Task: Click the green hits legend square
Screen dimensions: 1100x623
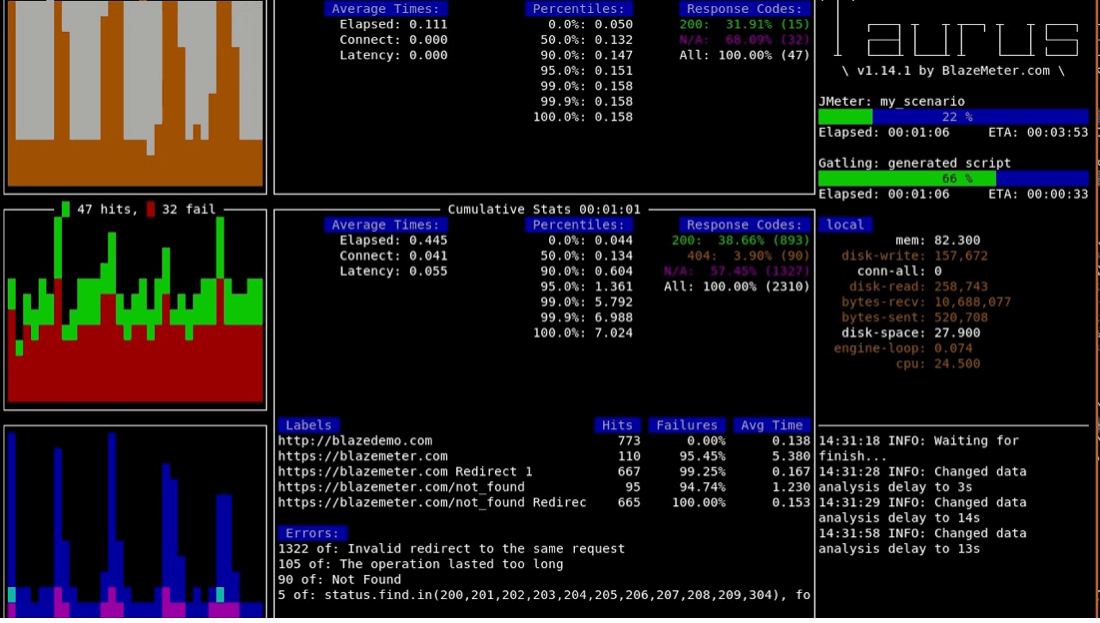Action: (66, 209)
